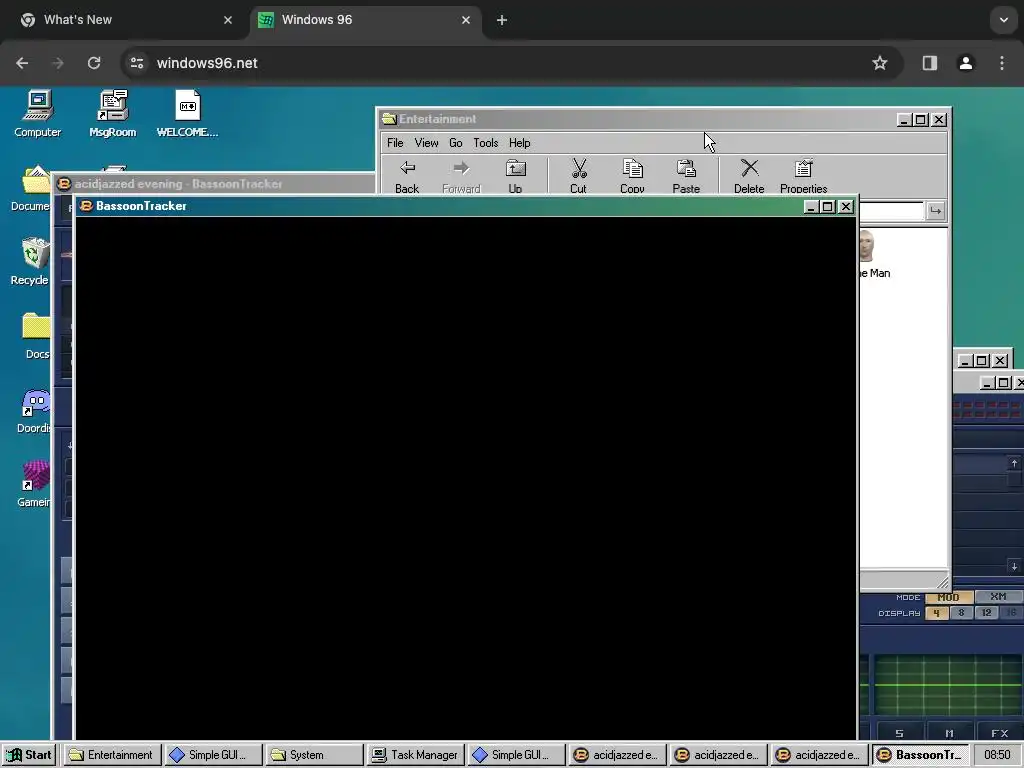
Task: Open the Computer desktop icon
Action: point(37,114)
